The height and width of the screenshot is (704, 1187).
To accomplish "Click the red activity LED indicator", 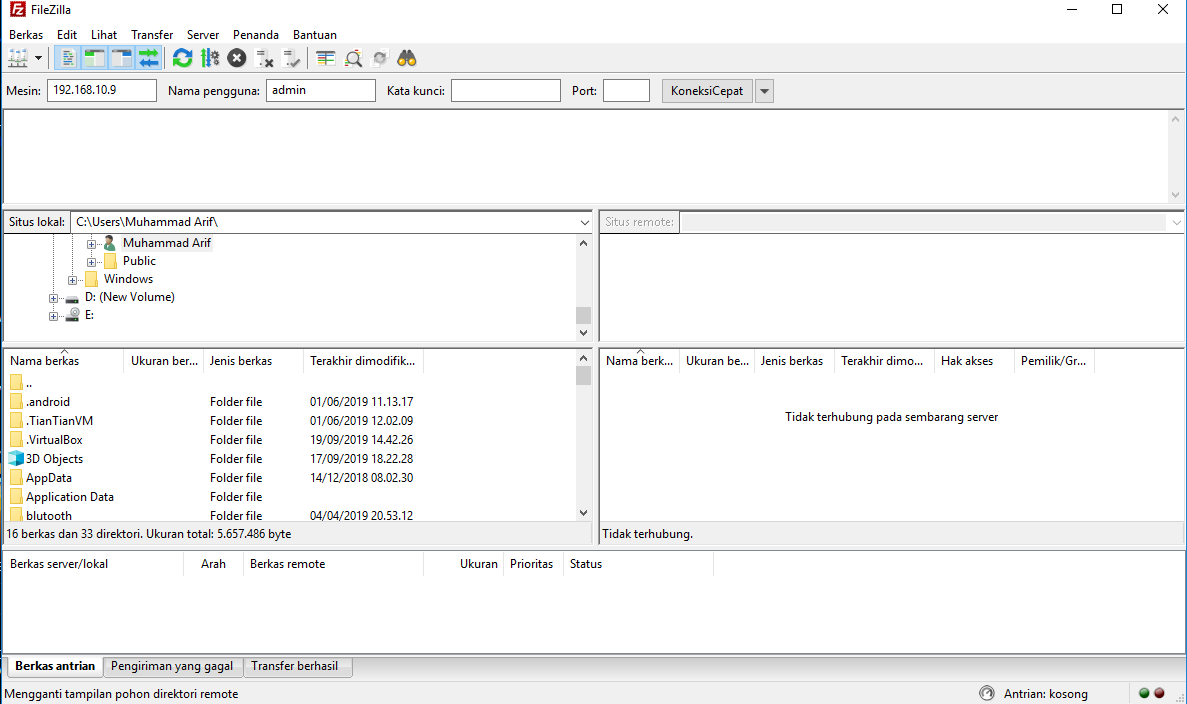I will 1159,693.
